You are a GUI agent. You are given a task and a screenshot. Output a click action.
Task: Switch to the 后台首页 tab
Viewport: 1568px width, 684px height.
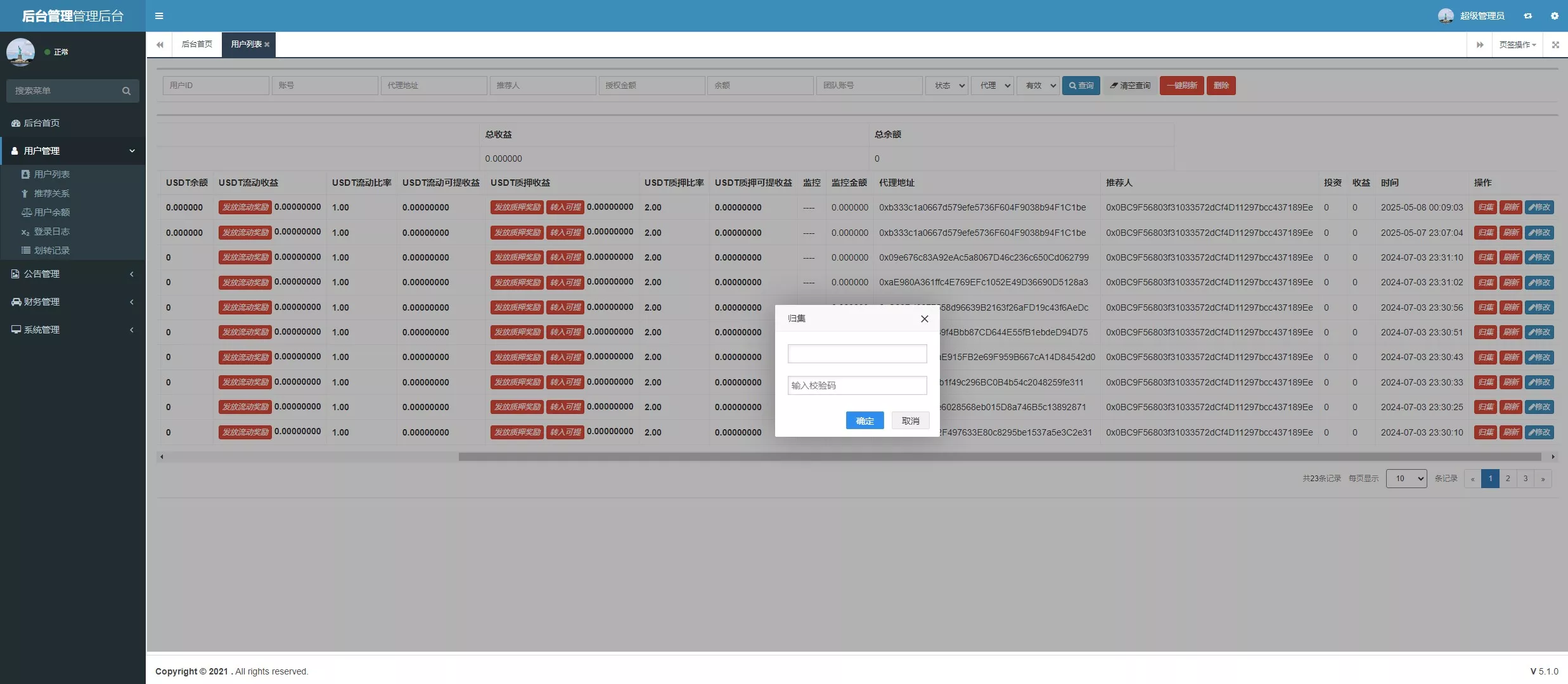(x=196, y=44)
